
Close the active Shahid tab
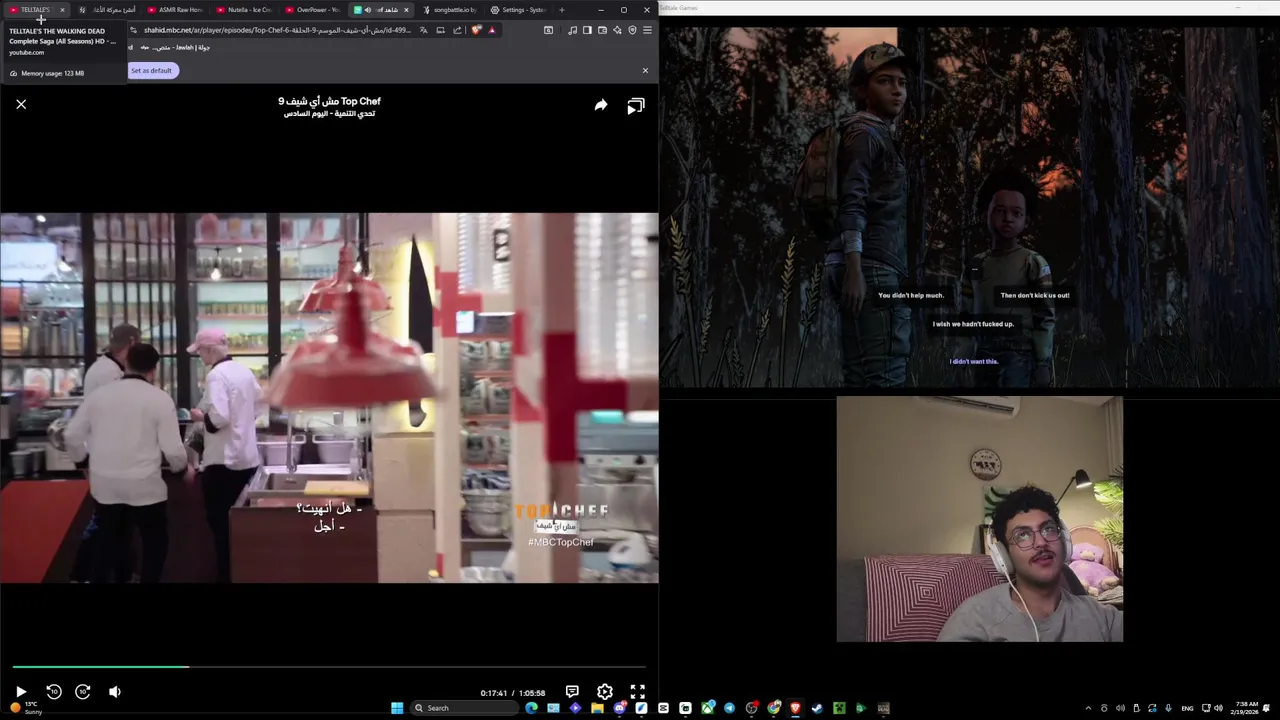pyautogui.click(x=406, y=10)
